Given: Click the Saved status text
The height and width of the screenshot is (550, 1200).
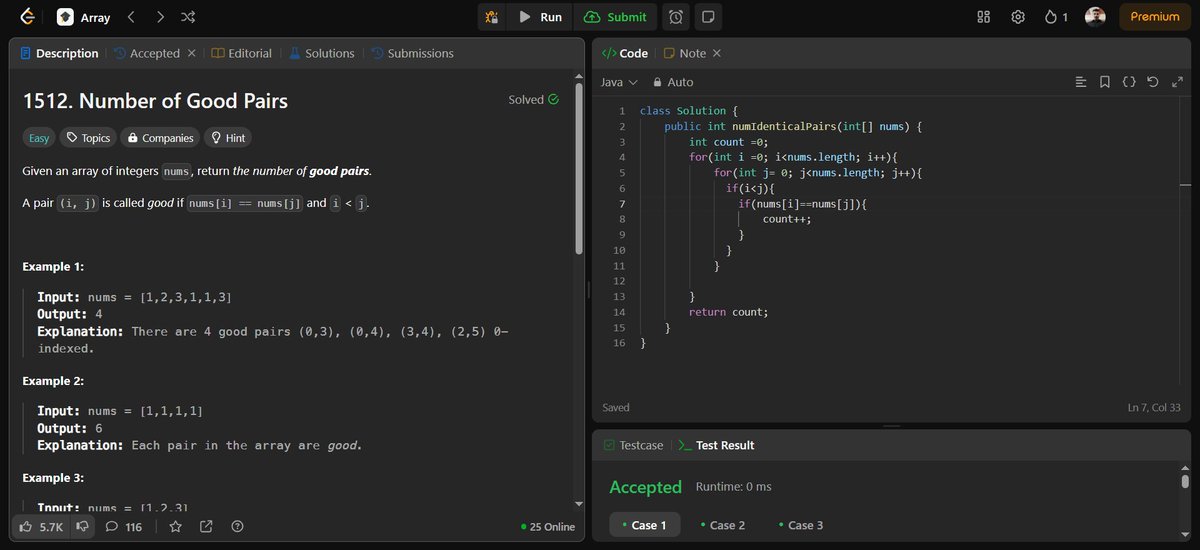Looking at the screenshot, I should (x=616, y=408).
